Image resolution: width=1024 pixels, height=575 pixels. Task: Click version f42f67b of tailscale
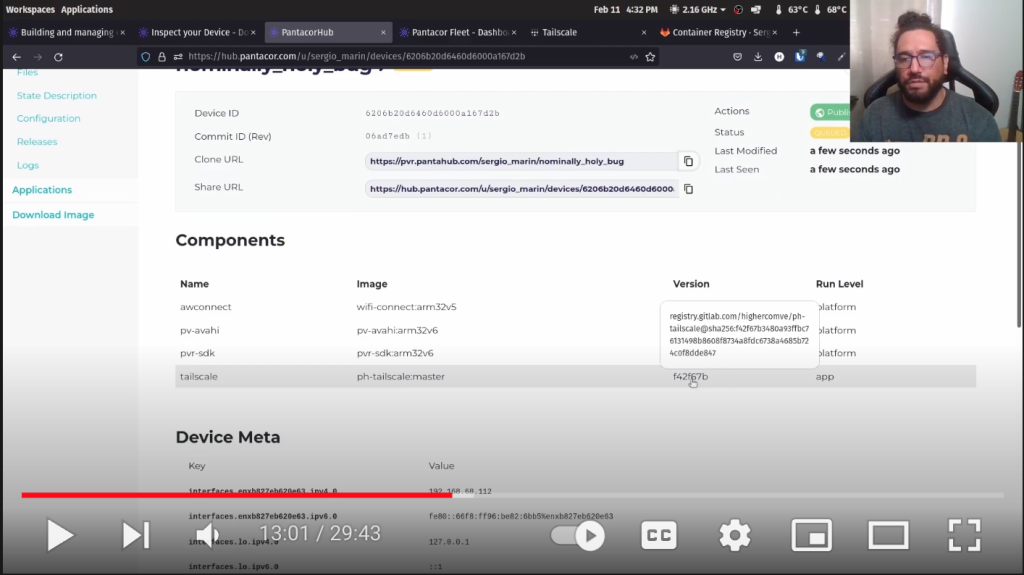pos(690,376)
